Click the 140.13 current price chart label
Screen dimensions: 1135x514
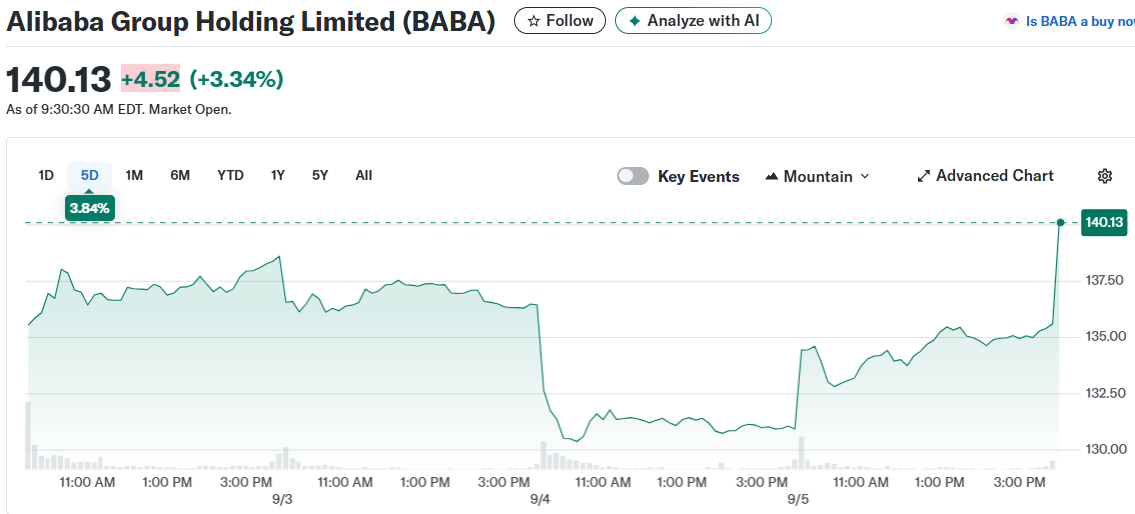point(1104,222)
